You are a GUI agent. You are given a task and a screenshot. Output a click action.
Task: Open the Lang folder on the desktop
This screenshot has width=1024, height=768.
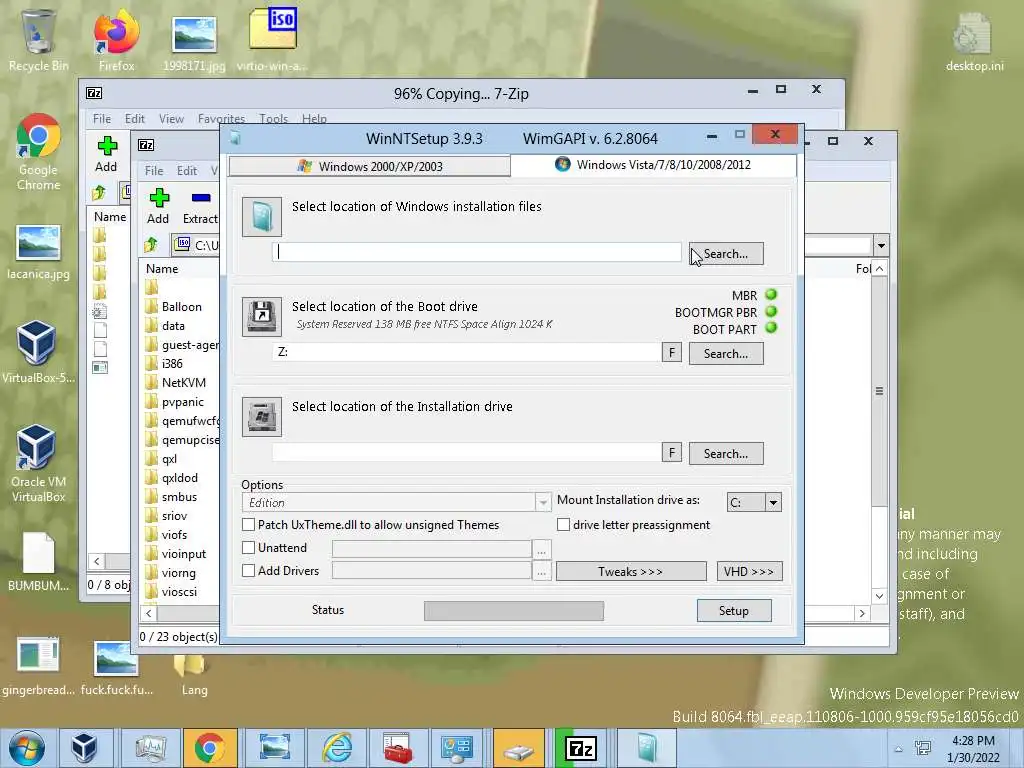click(194, 673)
